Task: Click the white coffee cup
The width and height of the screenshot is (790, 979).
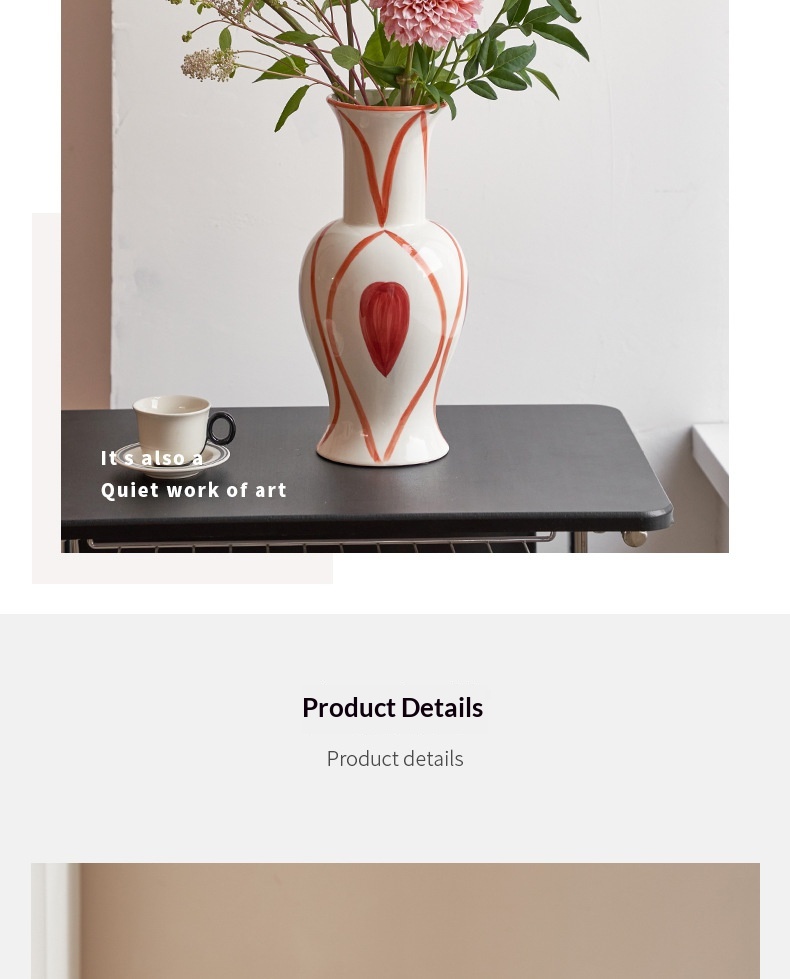Action: [172, 423]
